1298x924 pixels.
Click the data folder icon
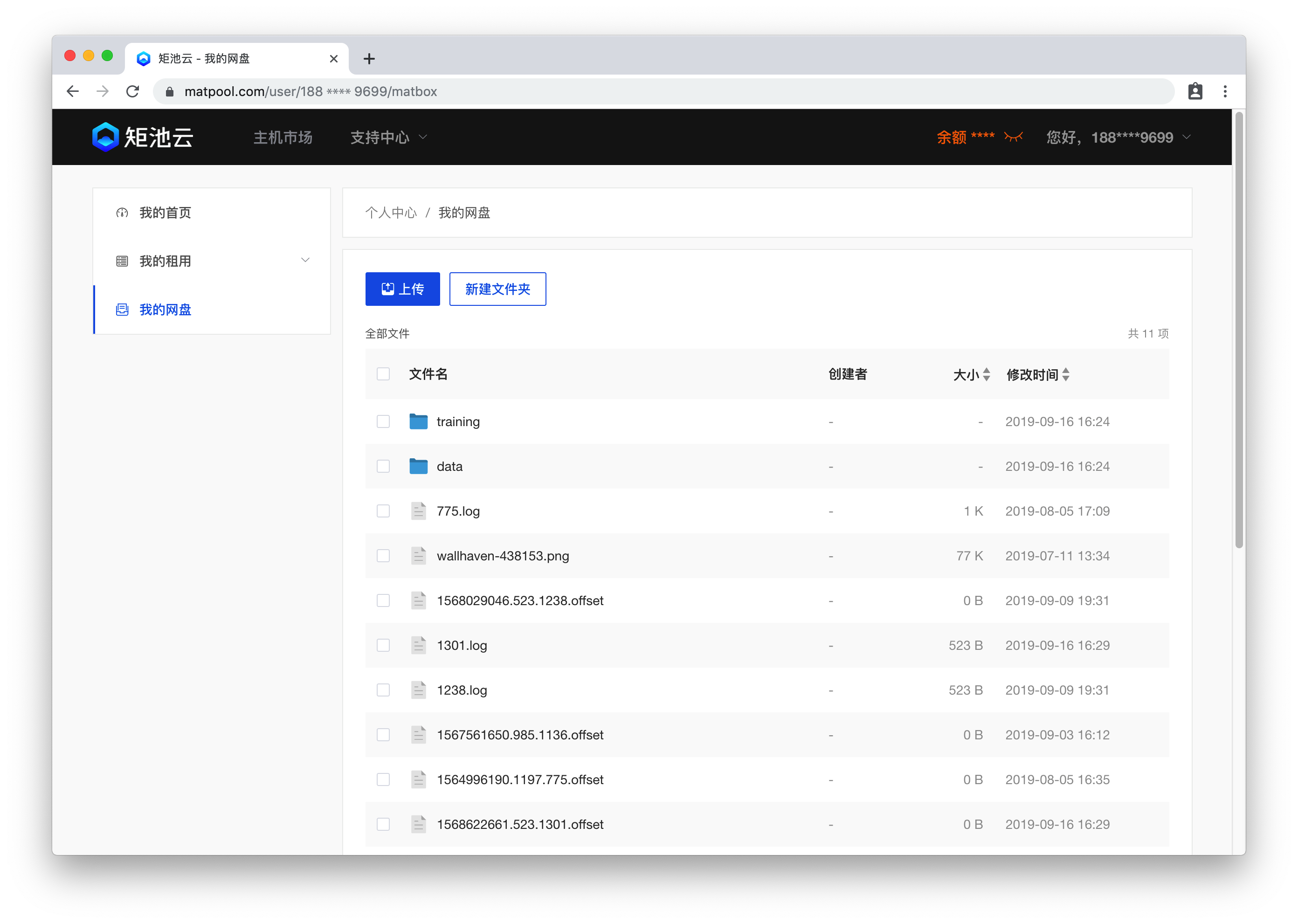[x=418, y=467]
